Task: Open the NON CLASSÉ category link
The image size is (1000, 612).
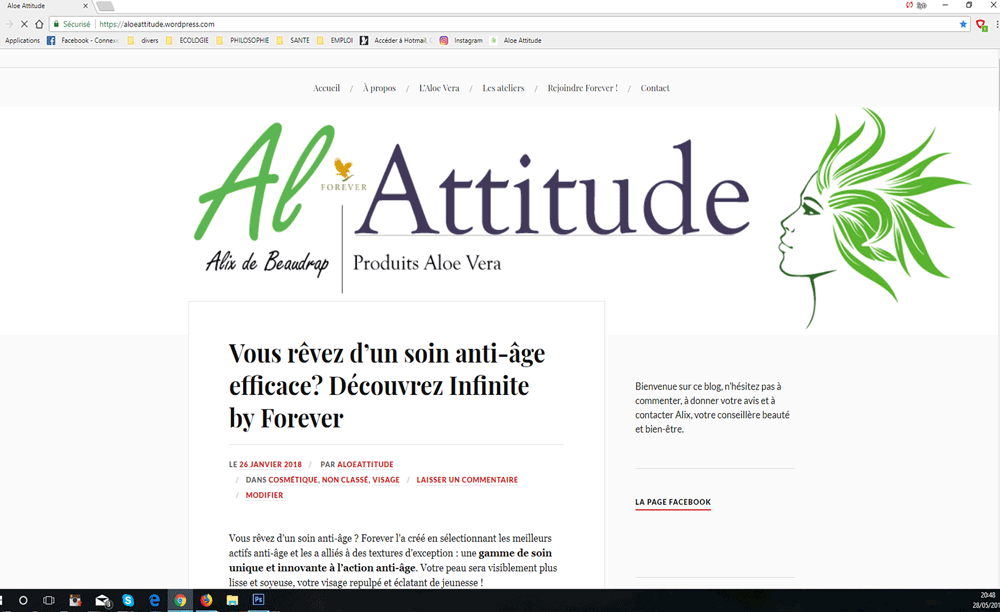Action: (x=345, y=479)
